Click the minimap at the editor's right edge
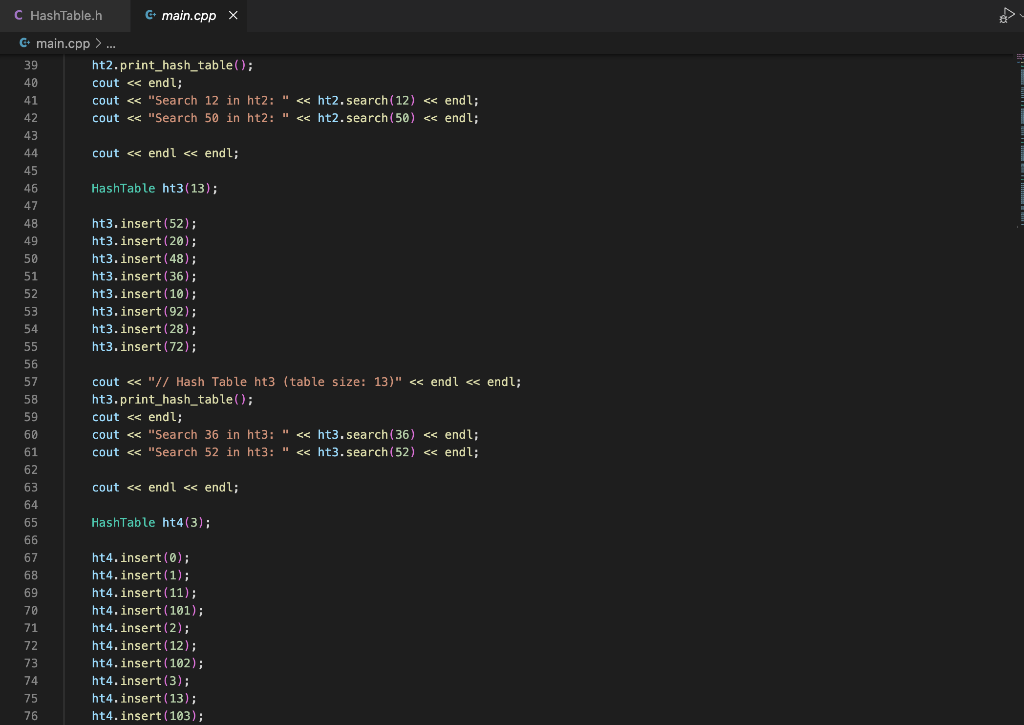This screenshot has width=1024, height=725. 1019,140
